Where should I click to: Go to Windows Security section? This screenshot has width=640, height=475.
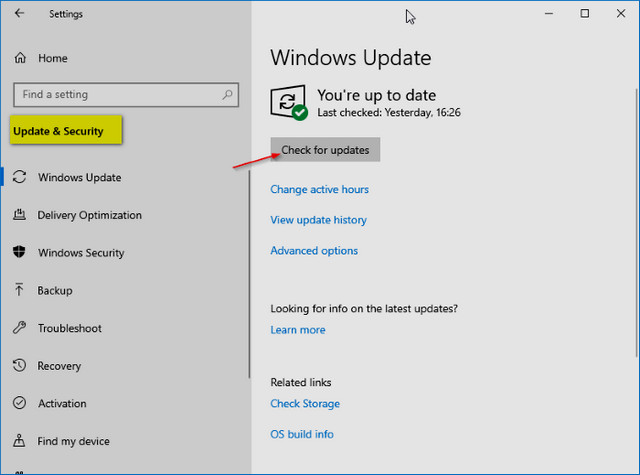(81, 253)
